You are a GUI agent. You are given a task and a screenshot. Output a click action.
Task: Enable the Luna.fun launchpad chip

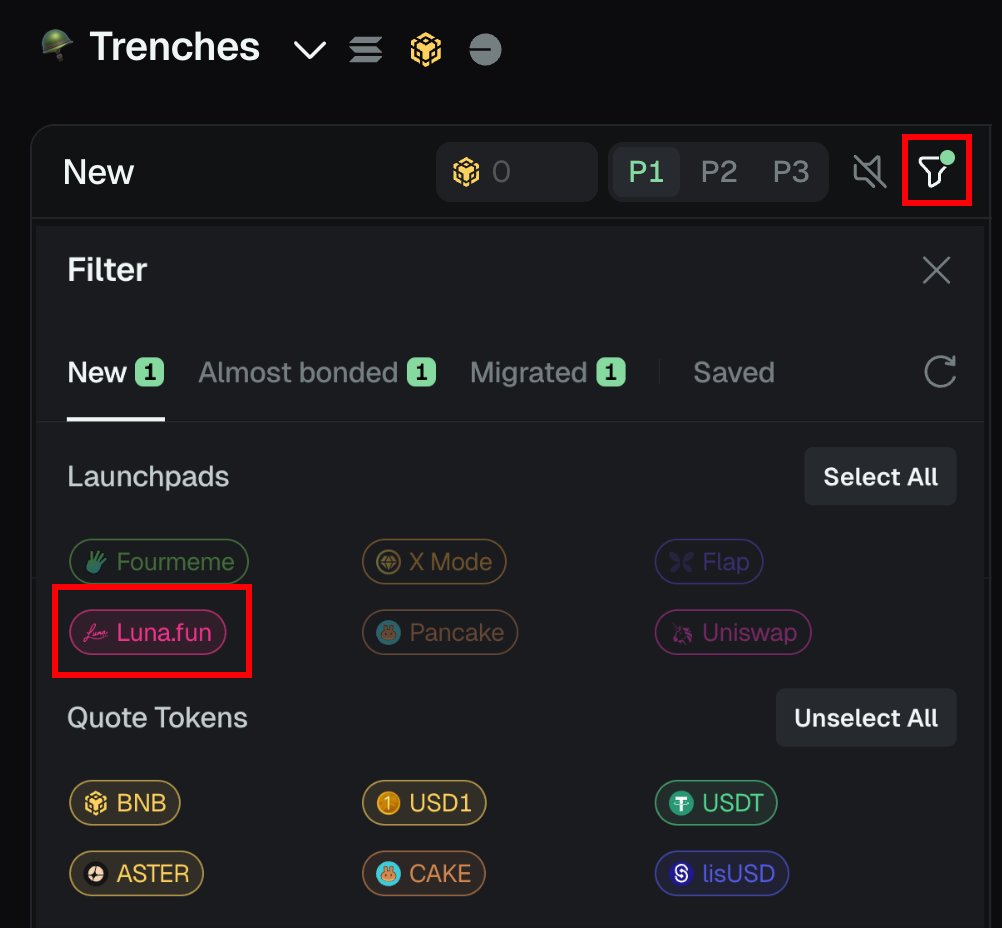point(148,632)
